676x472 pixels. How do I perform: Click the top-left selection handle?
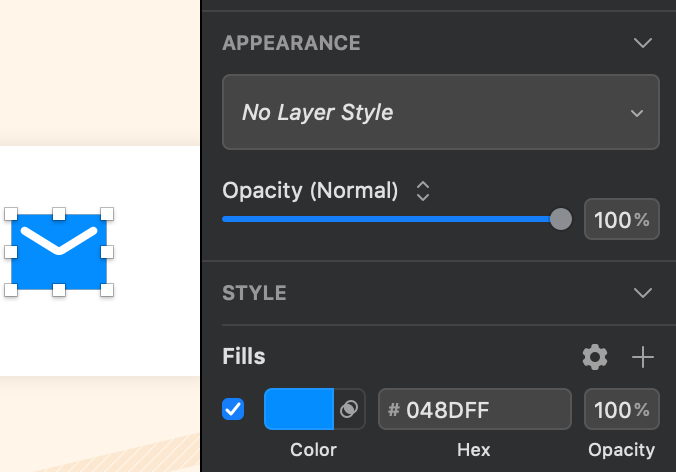point(12,214)
